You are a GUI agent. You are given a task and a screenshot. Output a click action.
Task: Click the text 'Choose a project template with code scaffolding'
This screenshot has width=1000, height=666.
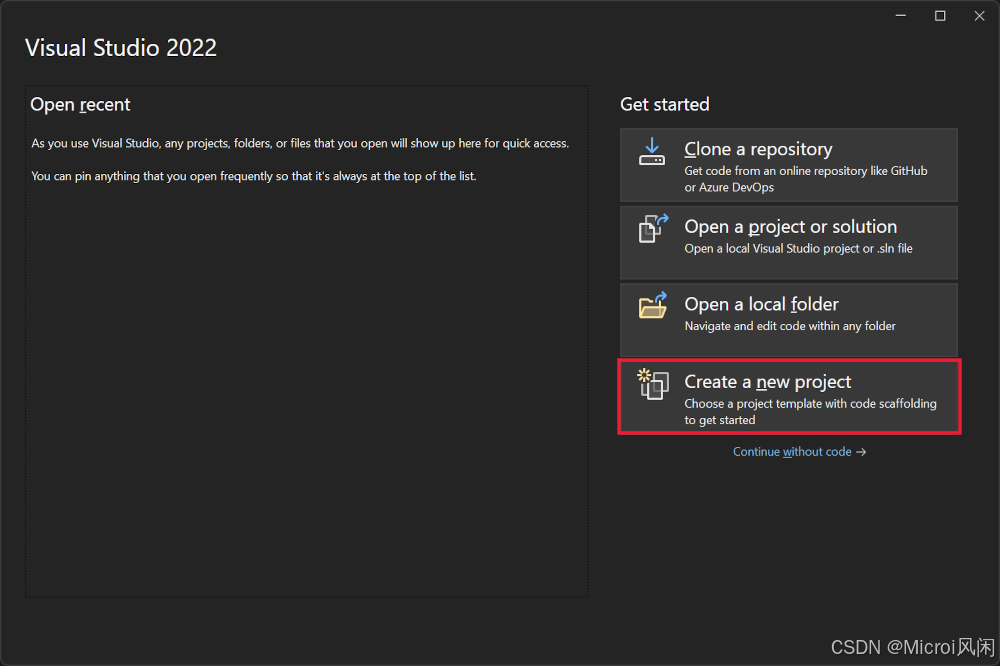tap(810, 404)
